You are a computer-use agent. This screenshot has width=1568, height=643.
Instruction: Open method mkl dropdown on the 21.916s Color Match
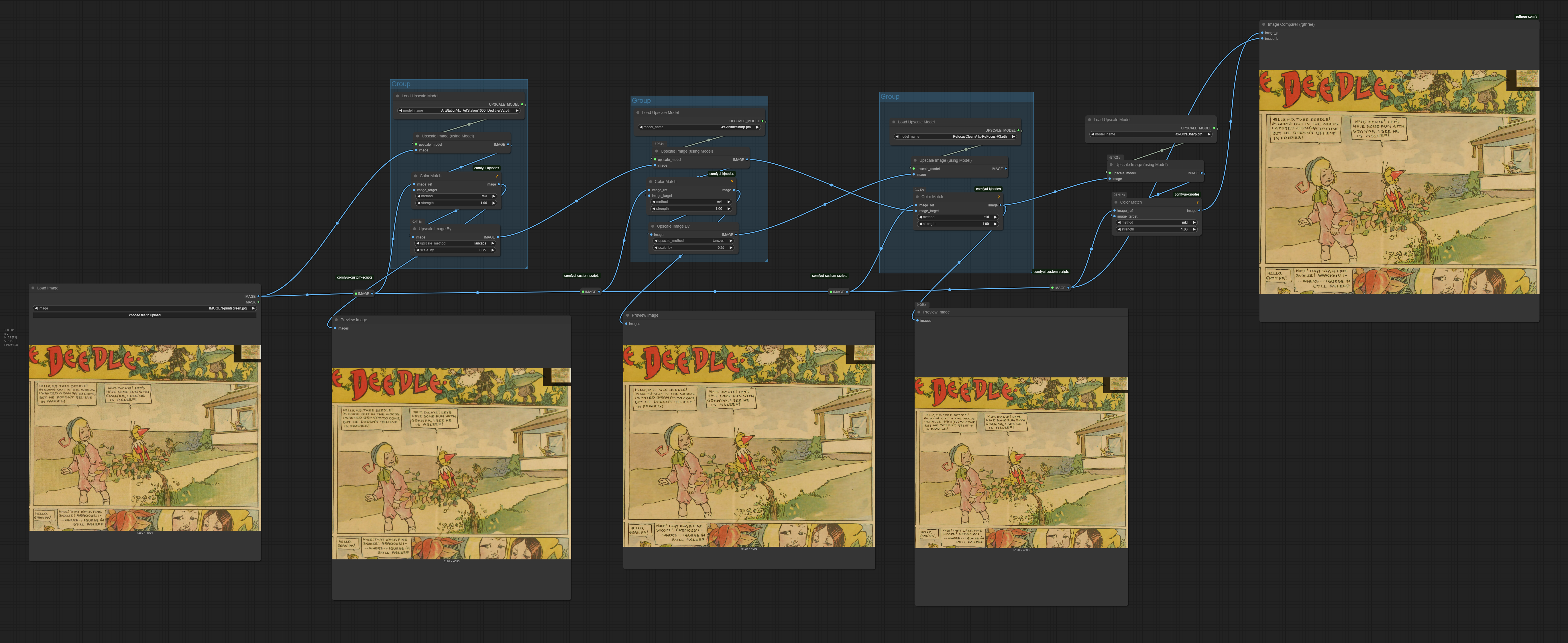tap(1157, 222)
